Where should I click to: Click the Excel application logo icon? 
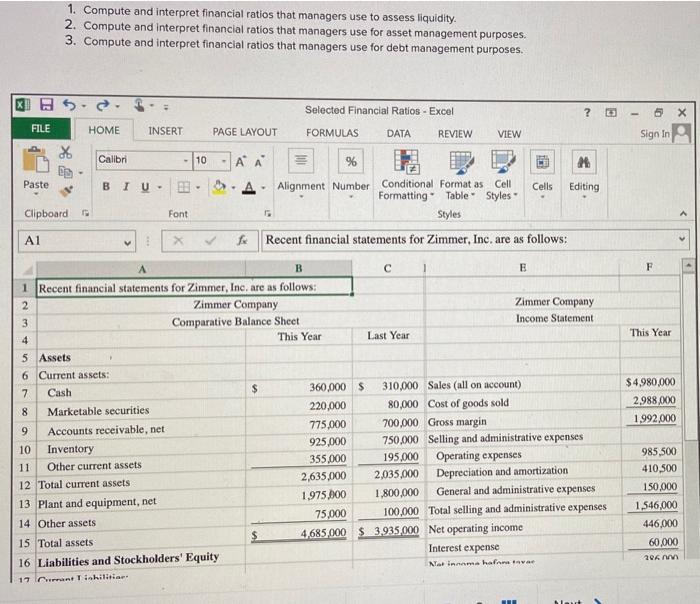[23, 105]
